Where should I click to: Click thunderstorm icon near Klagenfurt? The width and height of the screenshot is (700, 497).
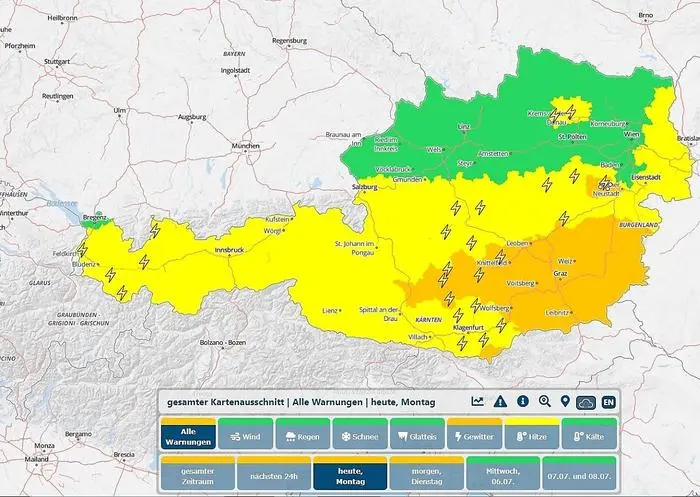click(463, 341)
